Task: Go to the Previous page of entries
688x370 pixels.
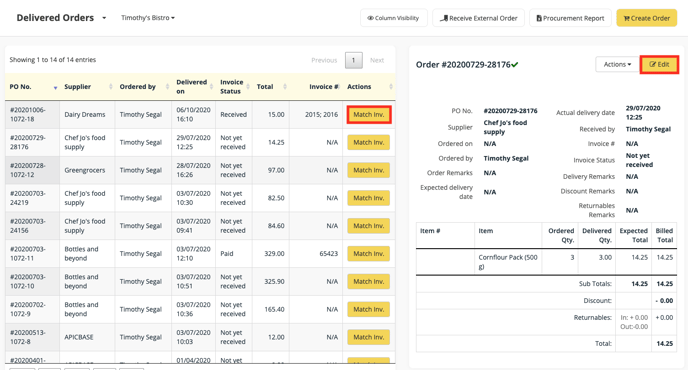Action: (324, 60)
